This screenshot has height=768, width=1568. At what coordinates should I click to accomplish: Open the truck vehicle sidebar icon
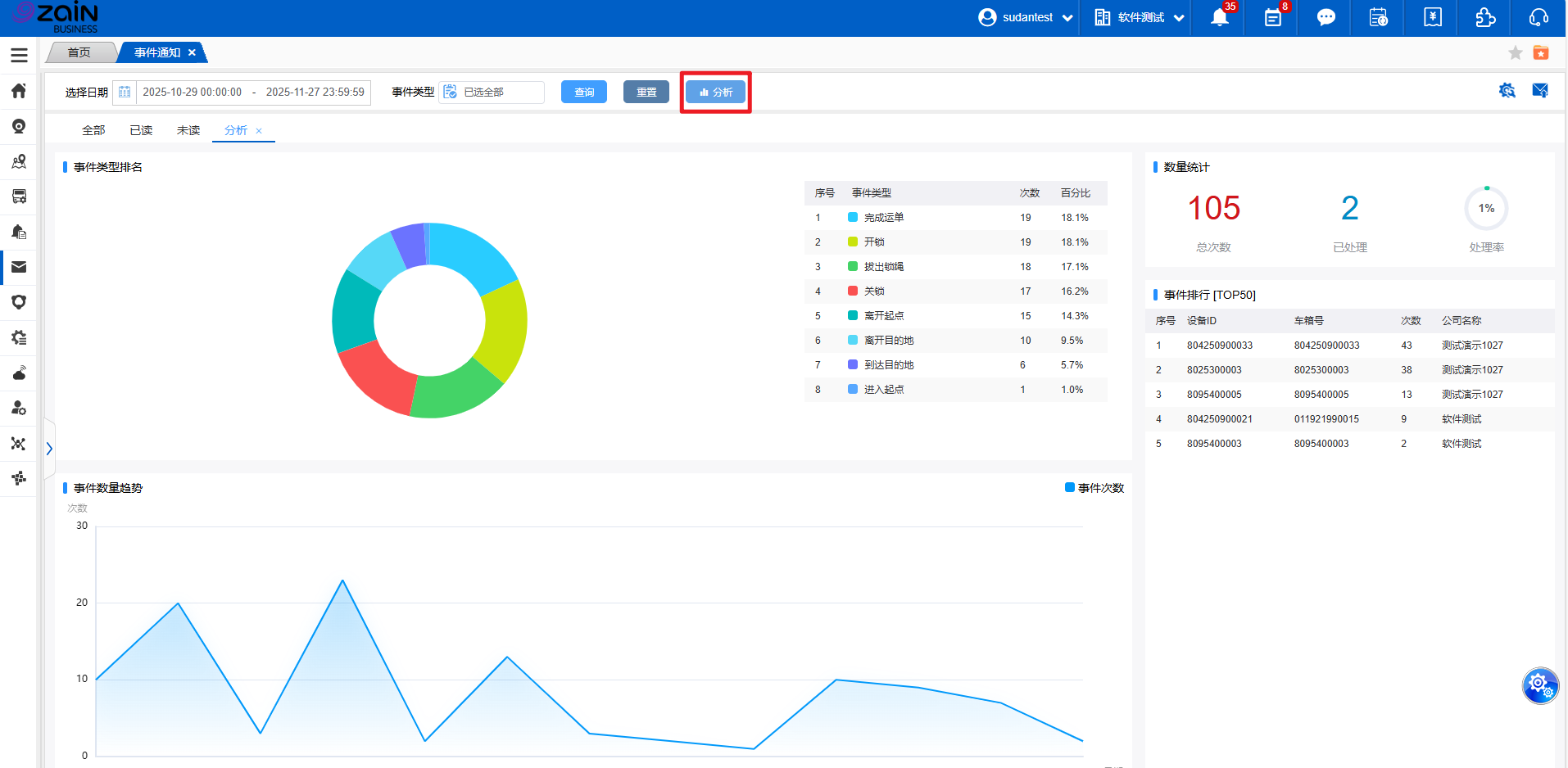coord(19,197)
